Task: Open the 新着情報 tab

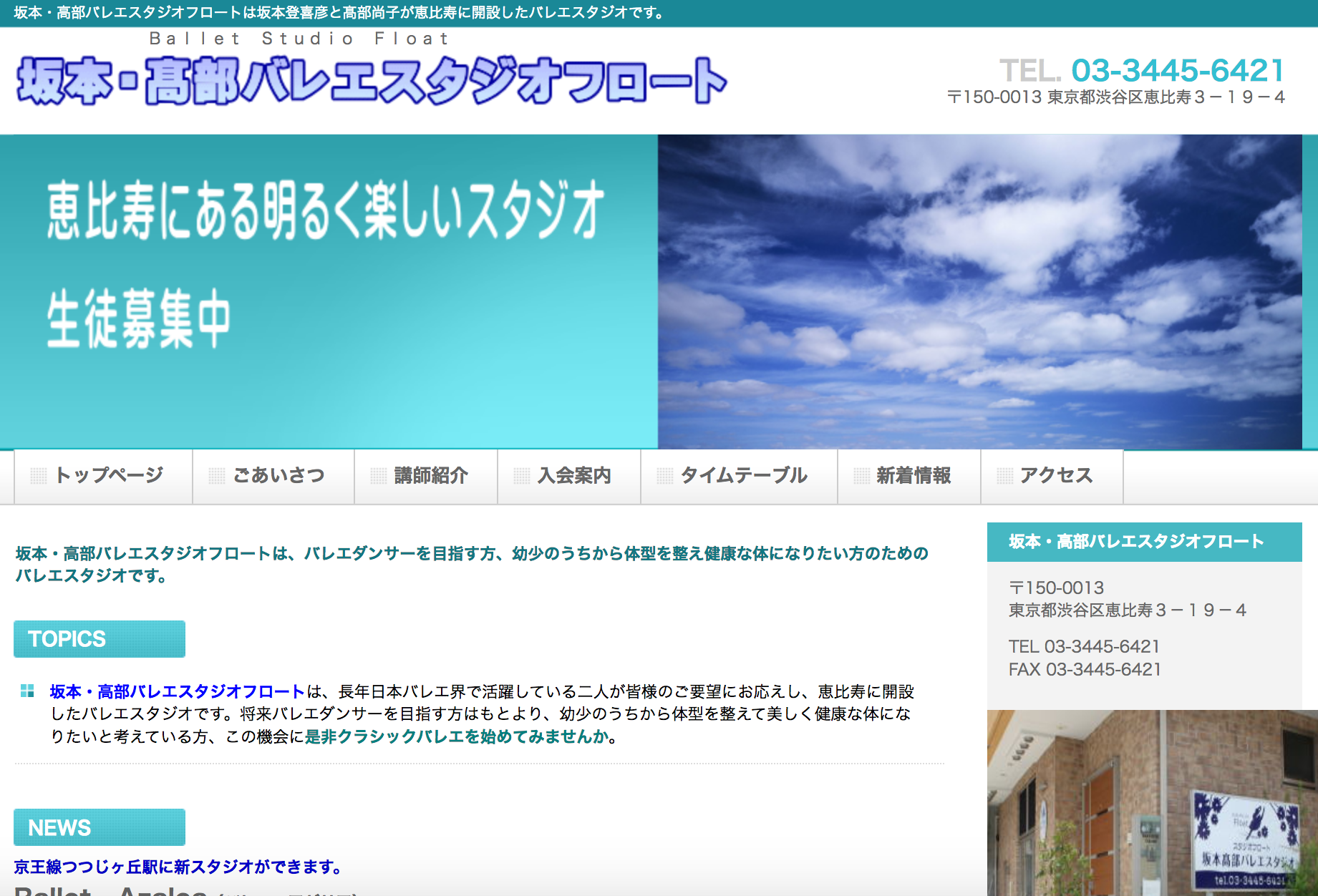Action: pyautogui.click(x=909, y=477)
